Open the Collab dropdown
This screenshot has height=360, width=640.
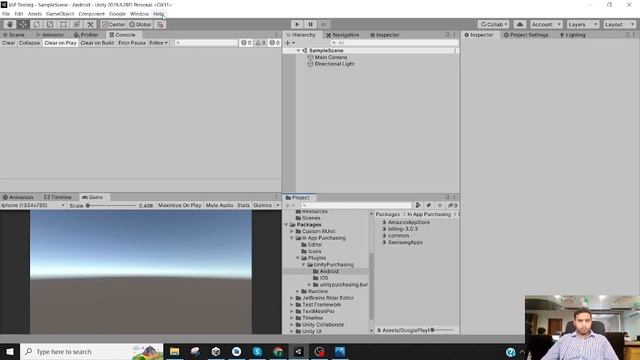[x=493, y=24]
